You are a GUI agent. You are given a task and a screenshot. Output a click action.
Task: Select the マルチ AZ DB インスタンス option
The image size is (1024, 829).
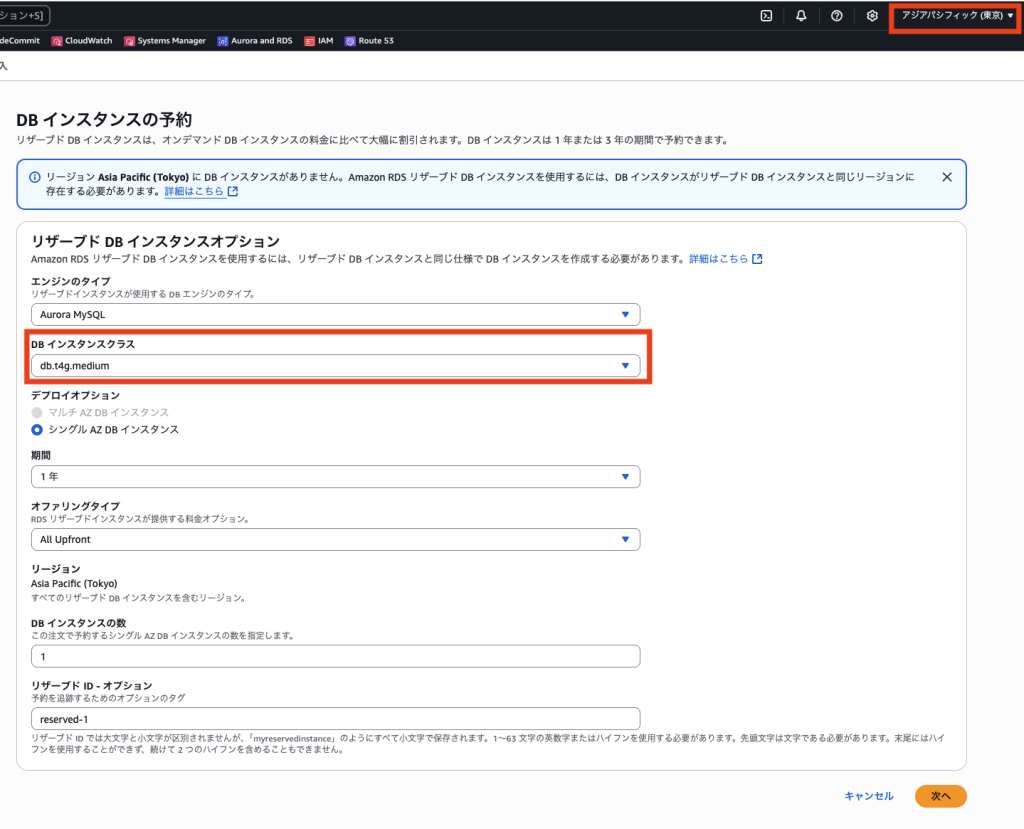38,412
